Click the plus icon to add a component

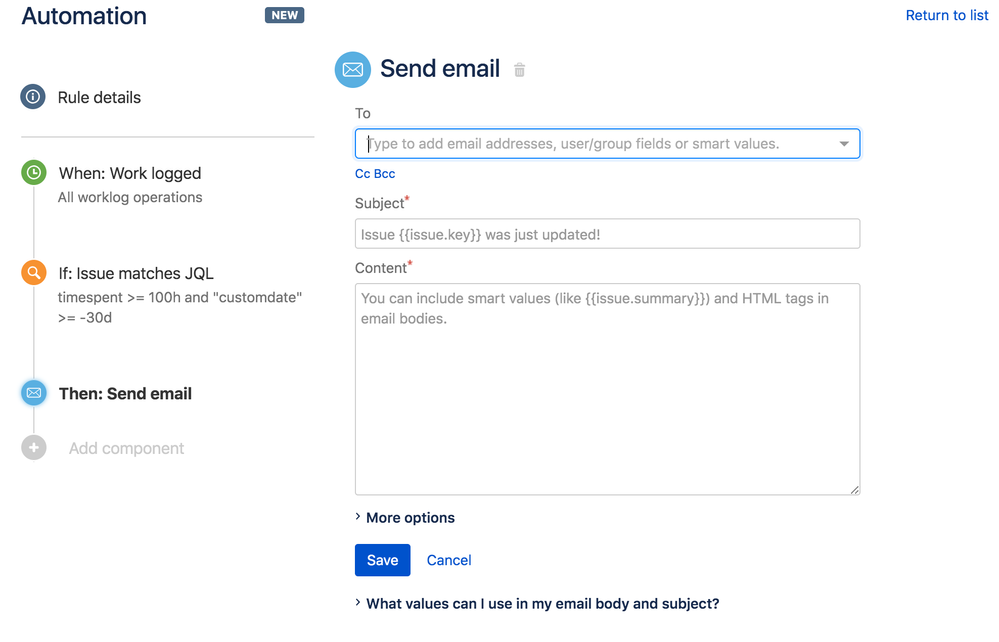coord(33,448)
